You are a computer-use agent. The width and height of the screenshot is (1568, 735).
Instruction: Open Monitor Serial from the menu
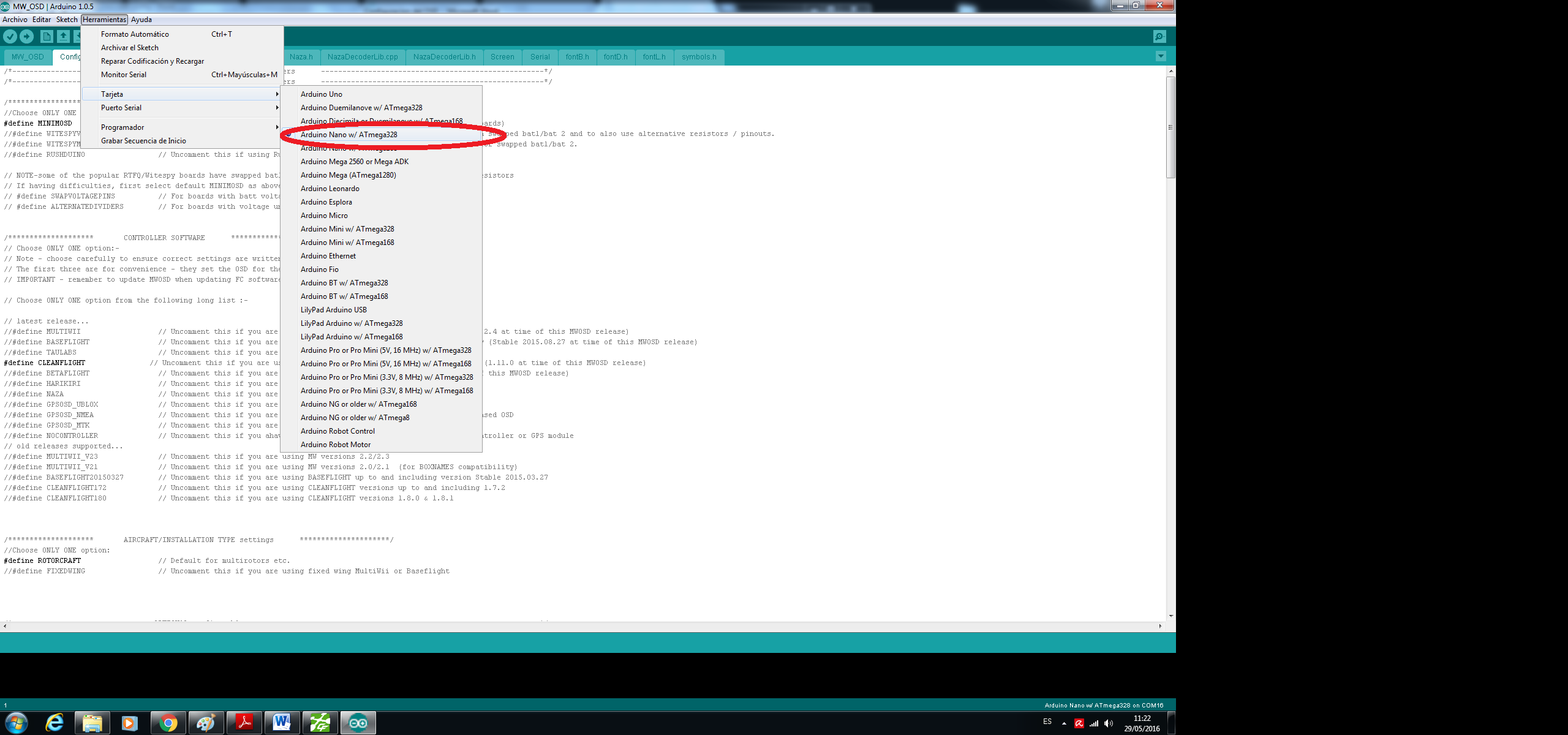click(182, 75)
